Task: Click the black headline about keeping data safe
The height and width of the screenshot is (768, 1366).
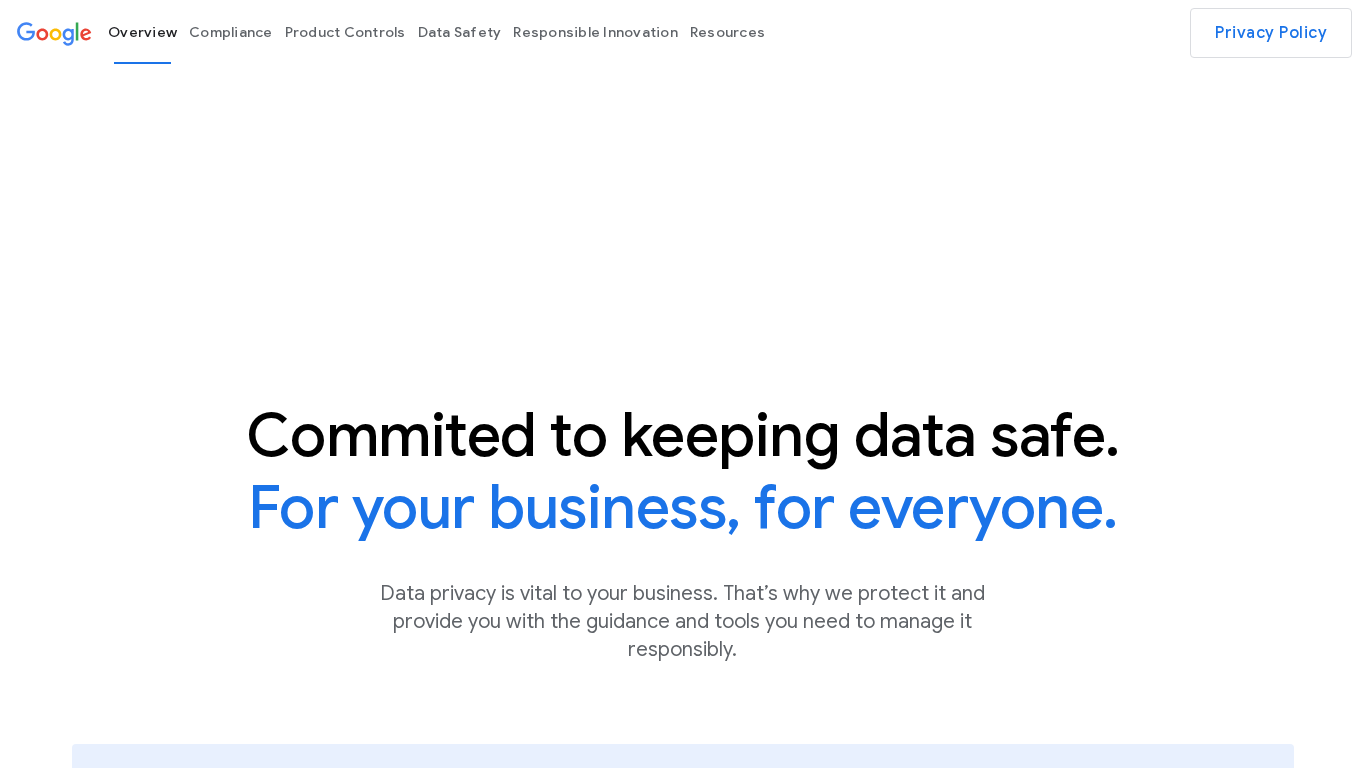Action: (x=682, y=436)
